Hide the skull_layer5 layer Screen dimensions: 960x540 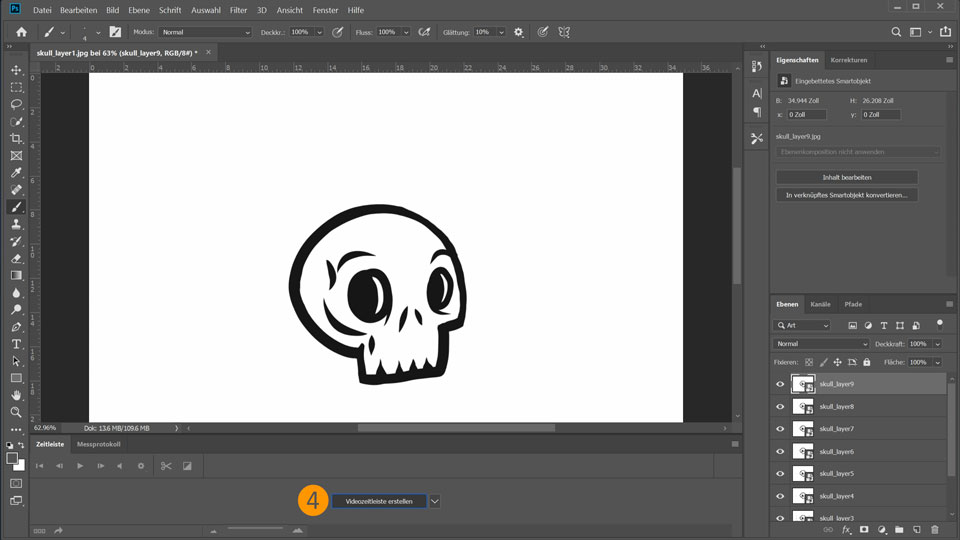pos(780,474)
